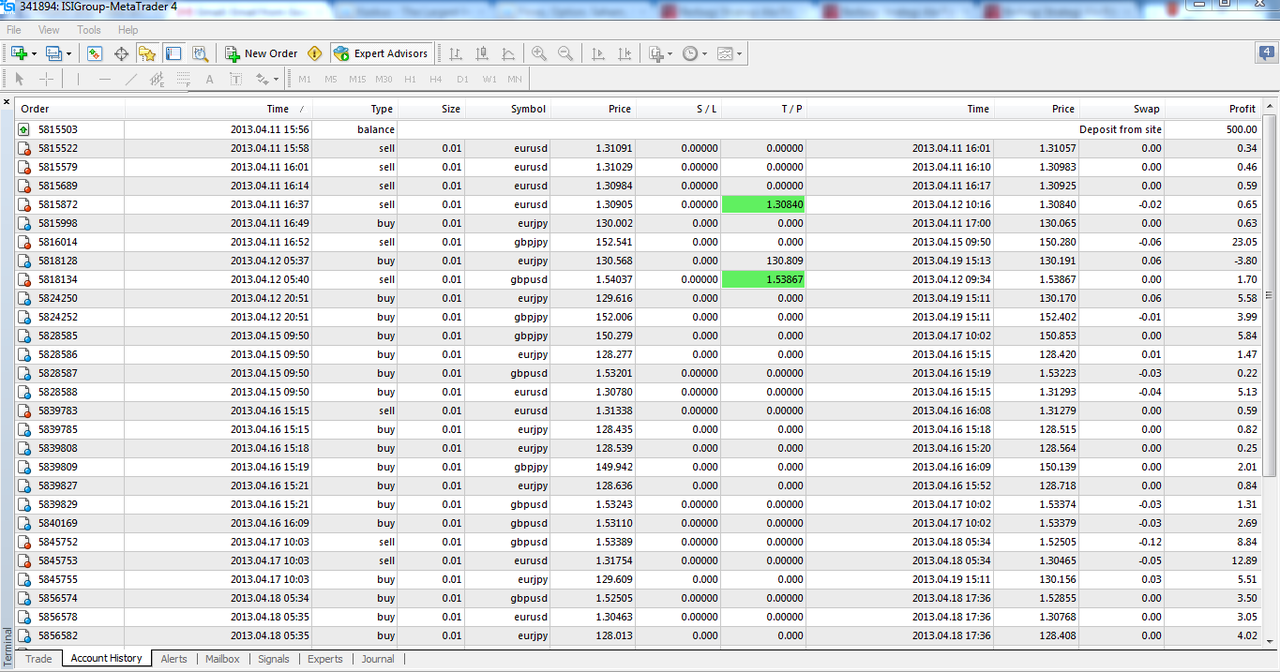1280x672 pixels.
Task: Expand the Profiles dropdown arrow
Action: tap(69, 54)
